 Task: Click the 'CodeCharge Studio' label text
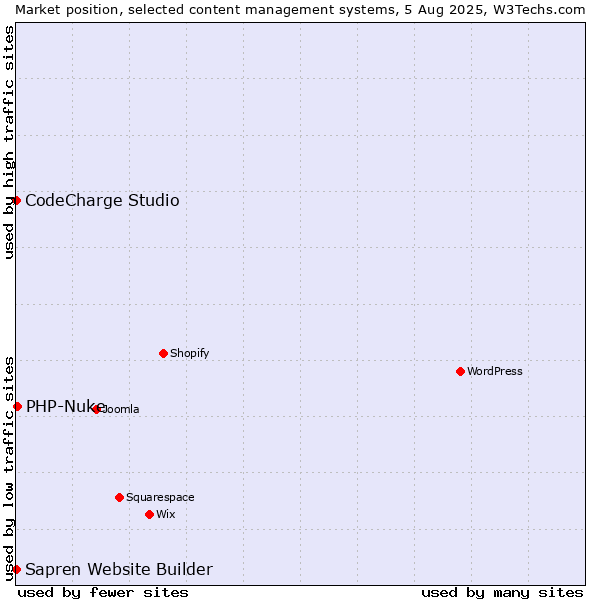(x=102, y=200)
